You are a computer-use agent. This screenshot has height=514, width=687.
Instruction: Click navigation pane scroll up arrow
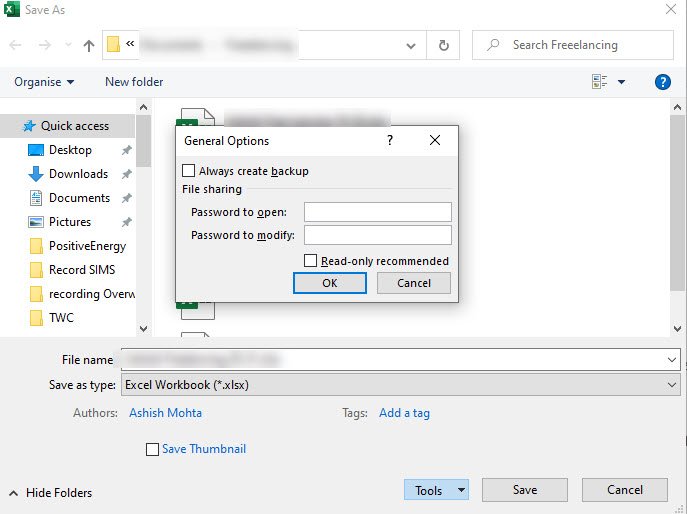[x=143, y=107]
